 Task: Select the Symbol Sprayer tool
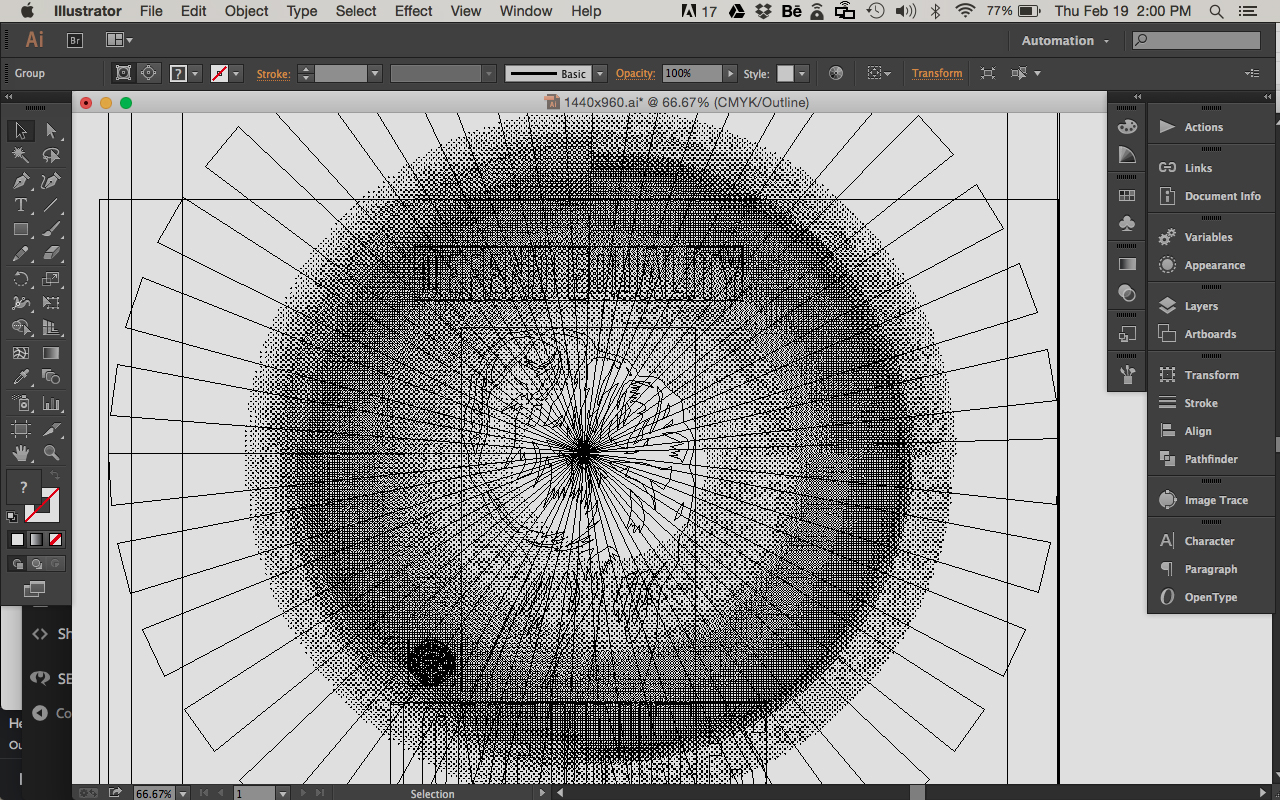tap(21, 404)
